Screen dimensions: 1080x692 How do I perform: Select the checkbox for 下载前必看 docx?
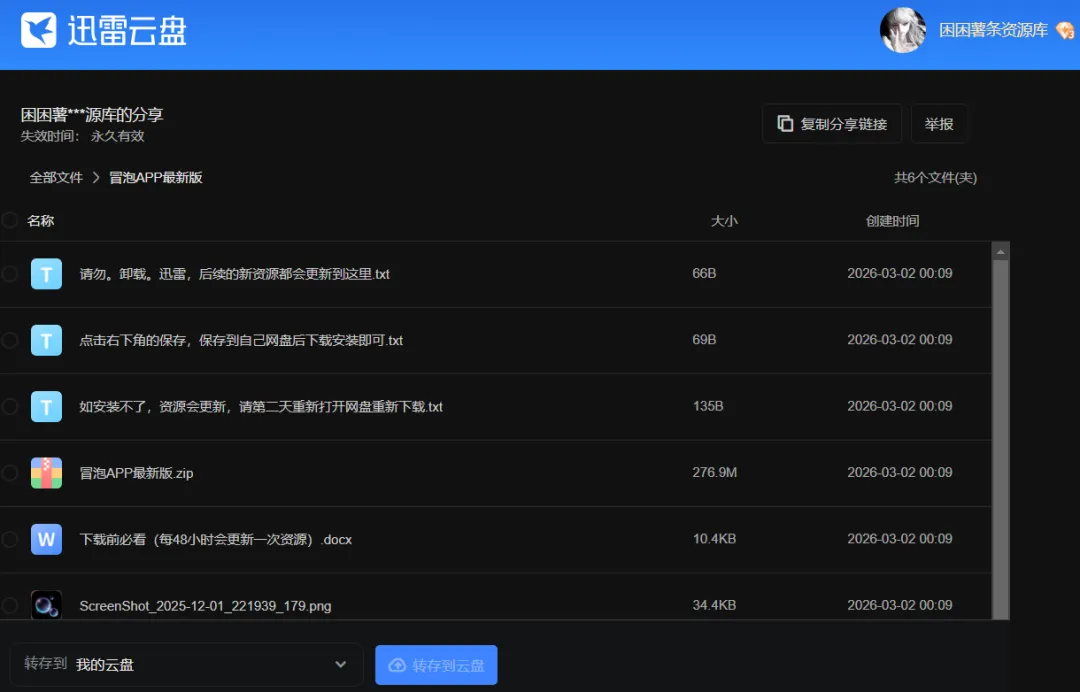10,539
